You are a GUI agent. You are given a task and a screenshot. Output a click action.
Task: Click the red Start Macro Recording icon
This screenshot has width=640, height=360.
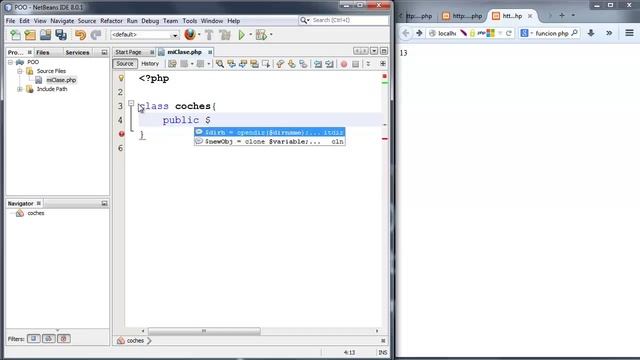coord(344,64)
